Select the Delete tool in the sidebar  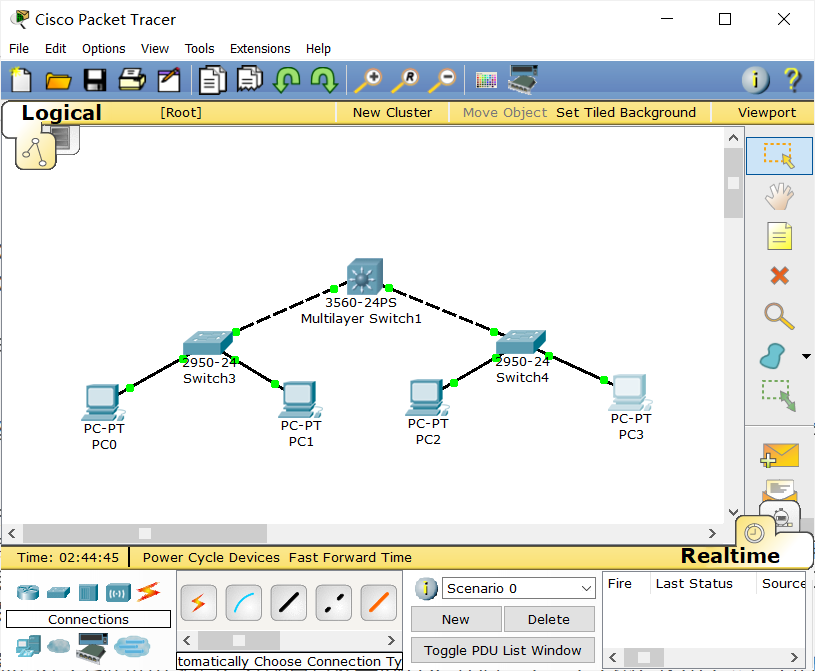pyautogui.click(x=779, y=276)
